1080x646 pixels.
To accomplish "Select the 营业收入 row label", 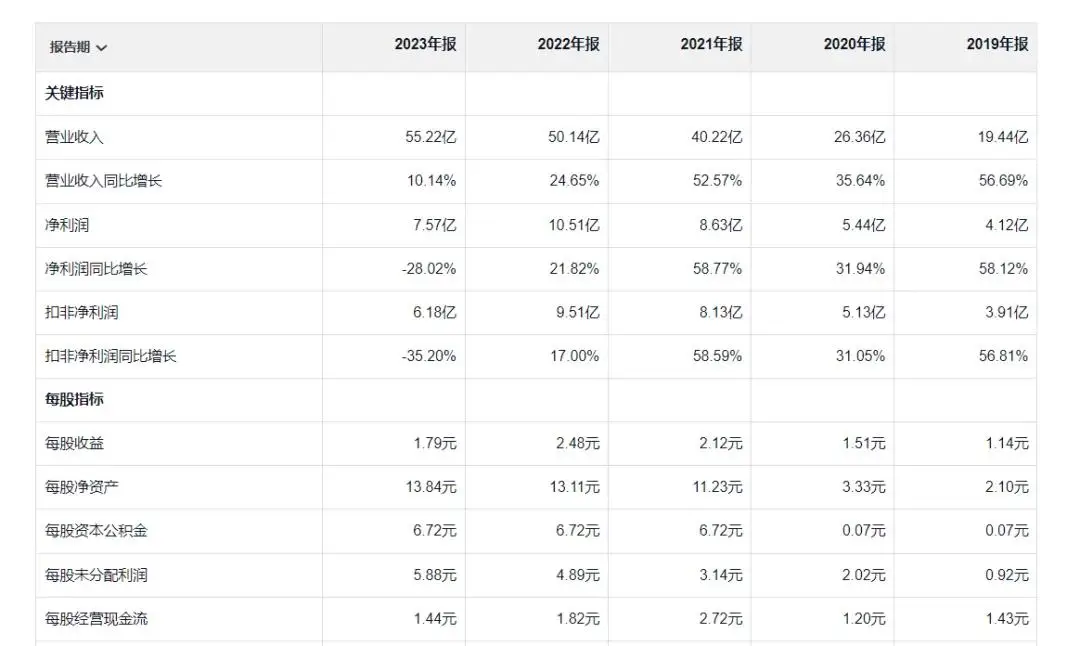I will (75, 137).
